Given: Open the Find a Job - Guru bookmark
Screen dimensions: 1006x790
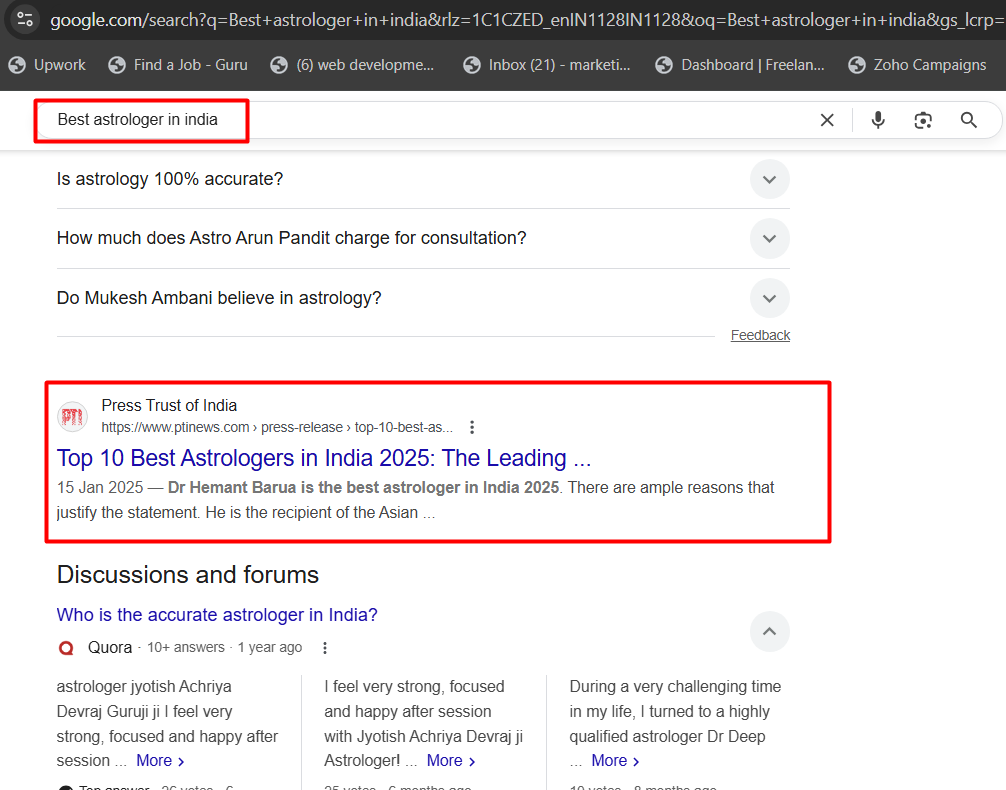Looking at the screenshot, I should [178, 65].
